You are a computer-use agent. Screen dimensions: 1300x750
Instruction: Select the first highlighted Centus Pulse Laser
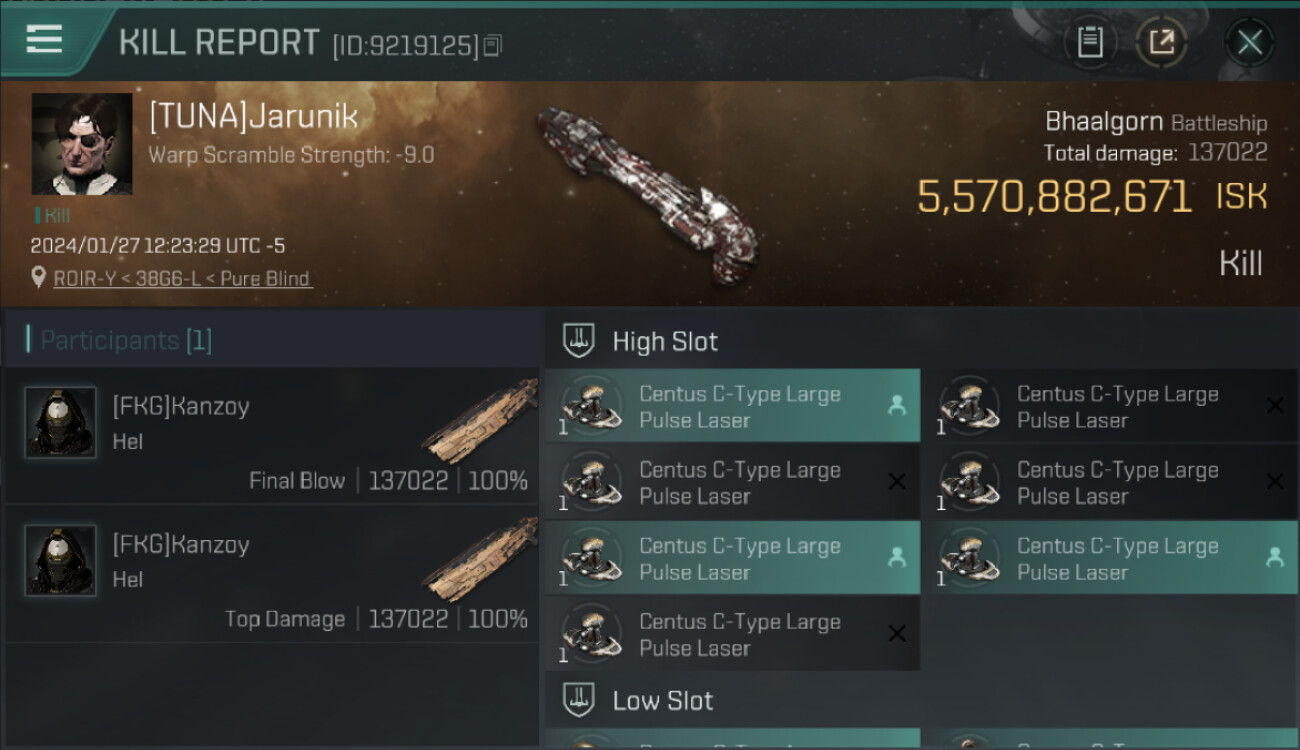732,407
